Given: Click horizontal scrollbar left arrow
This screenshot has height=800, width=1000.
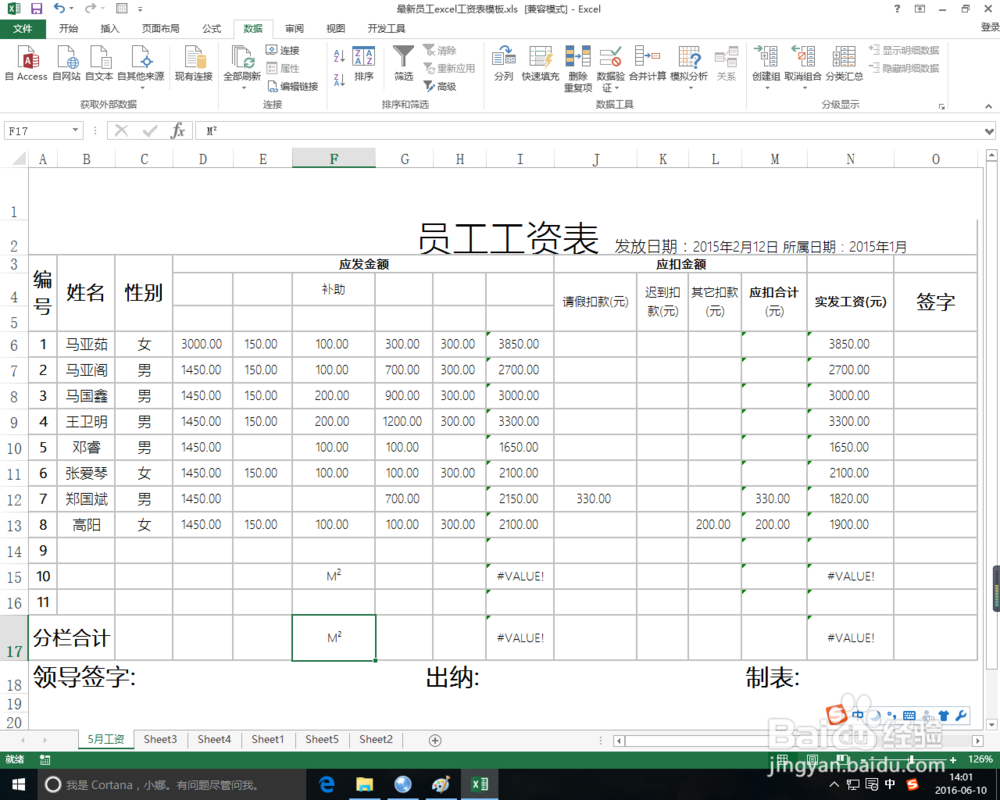Looking at the screenshot, I should point(619,741).
